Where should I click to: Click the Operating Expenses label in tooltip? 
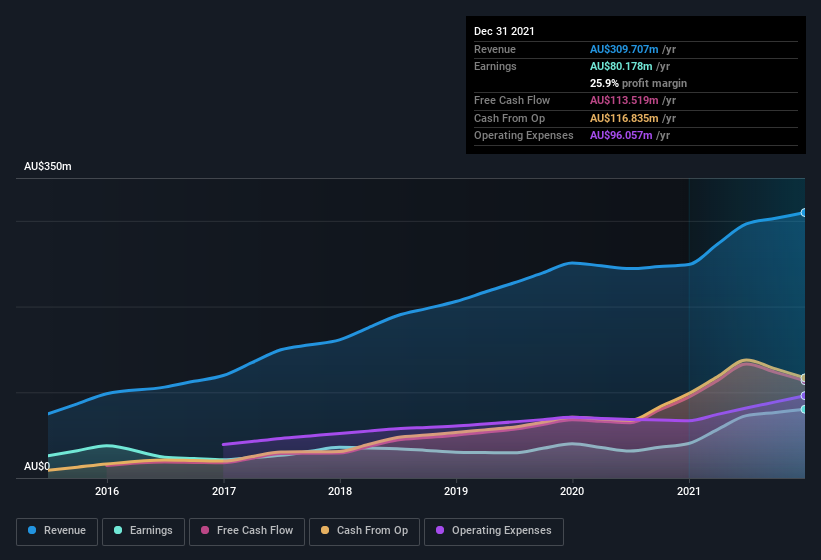pyautogui.click(x=524, y=136)
